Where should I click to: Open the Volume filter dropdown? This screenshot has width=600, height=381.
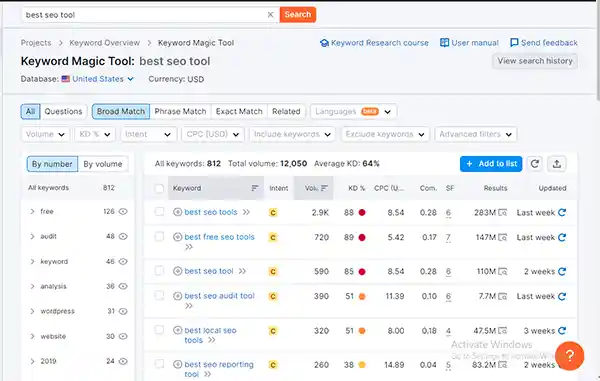[45, 134]
